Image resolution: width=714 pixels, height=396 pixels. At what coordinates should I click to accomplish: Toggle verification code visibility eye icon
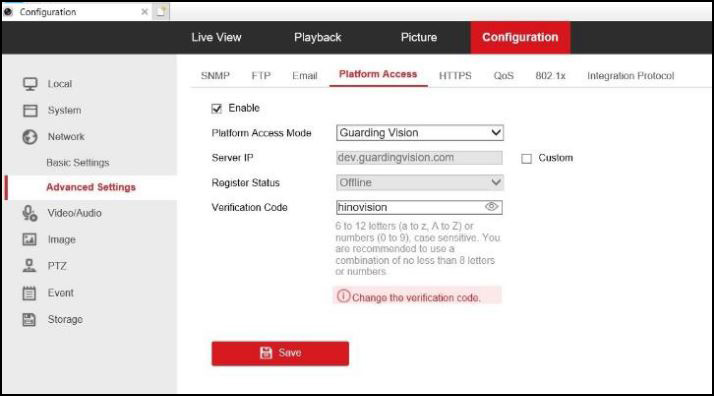coord(491,207)
